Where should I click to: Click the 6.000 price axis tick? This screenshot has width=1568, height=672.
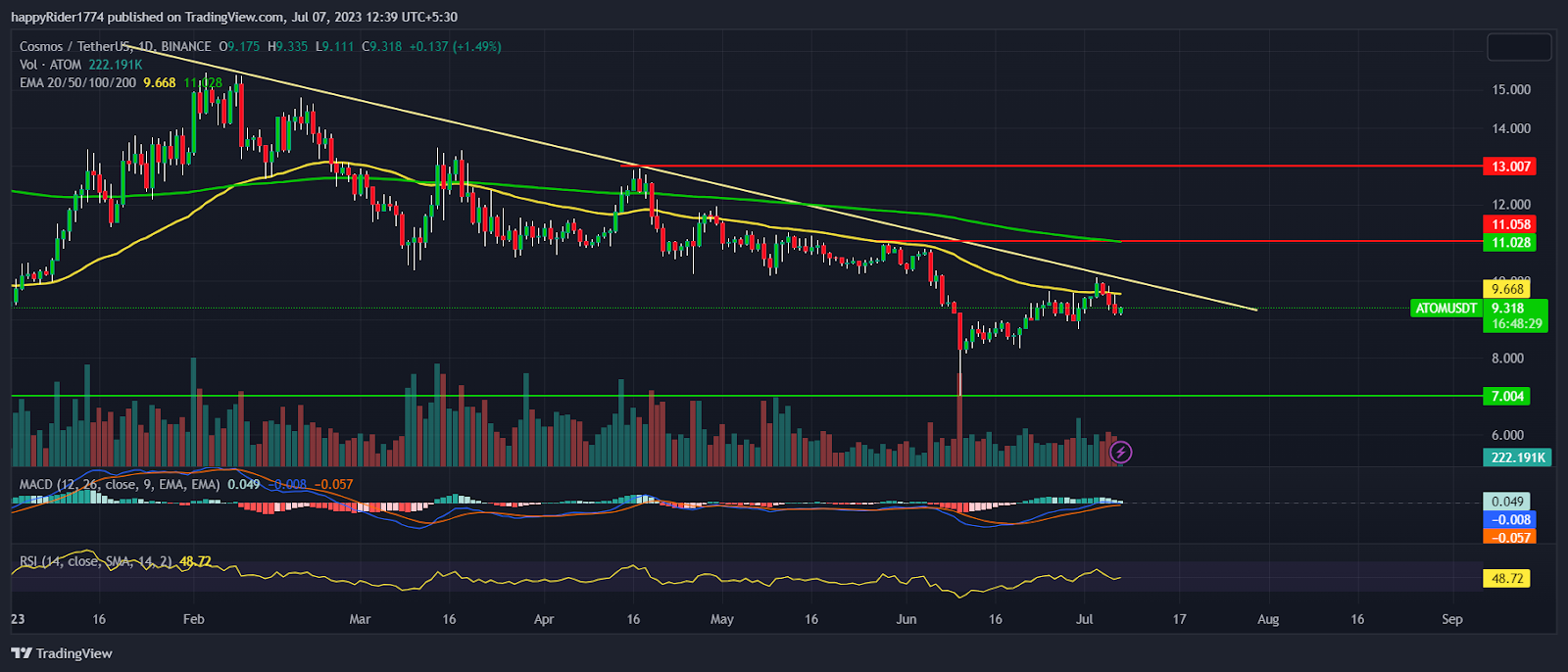click(x=1507, y=435)
